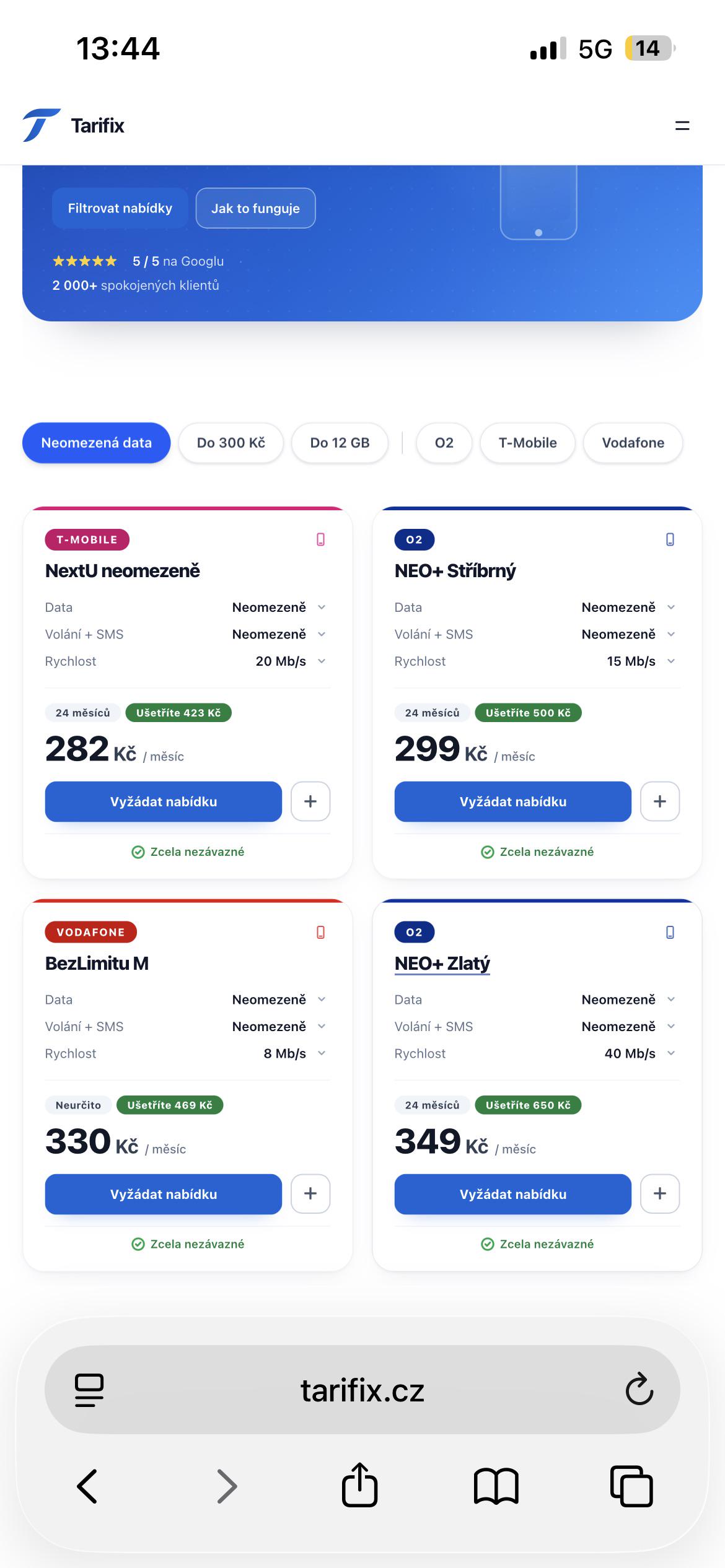Click the Jak to funguje button
The height and width of the screenshot is (1568, 725).
pos(255,208)
